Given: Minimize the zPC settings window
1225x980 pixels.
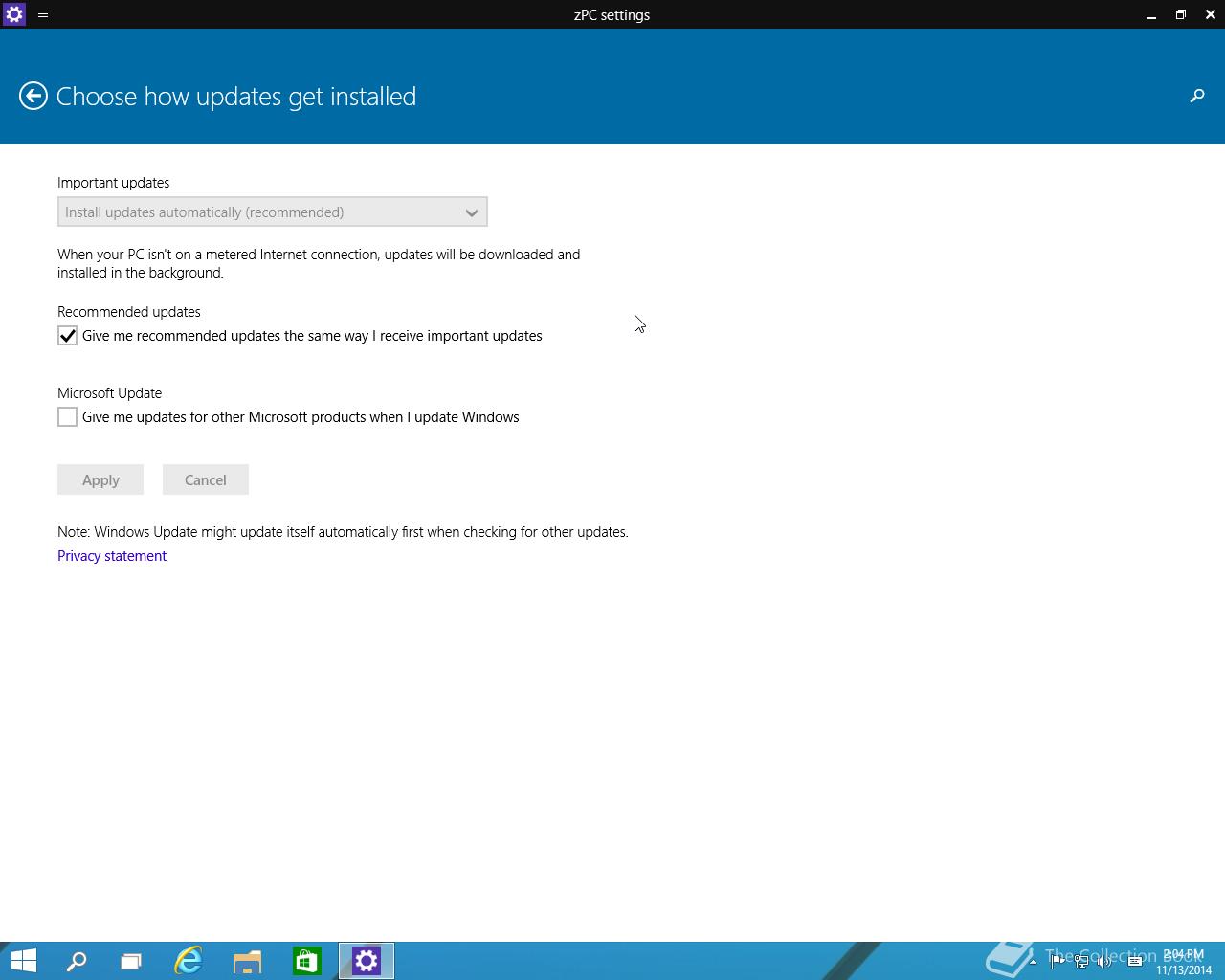Looking at the screenshot, I should coord(1151,14).
